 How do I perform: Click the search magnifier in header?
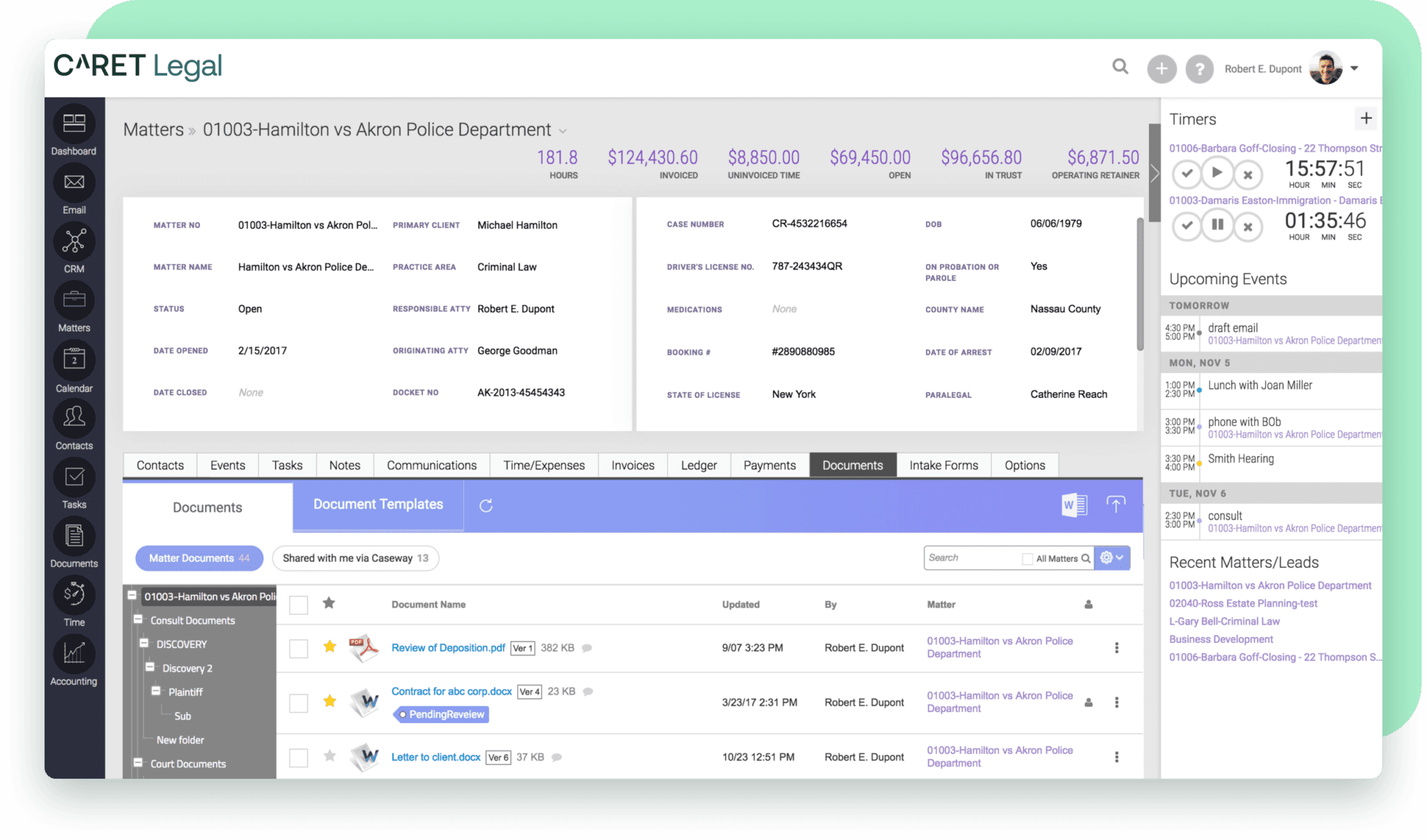1120,67
